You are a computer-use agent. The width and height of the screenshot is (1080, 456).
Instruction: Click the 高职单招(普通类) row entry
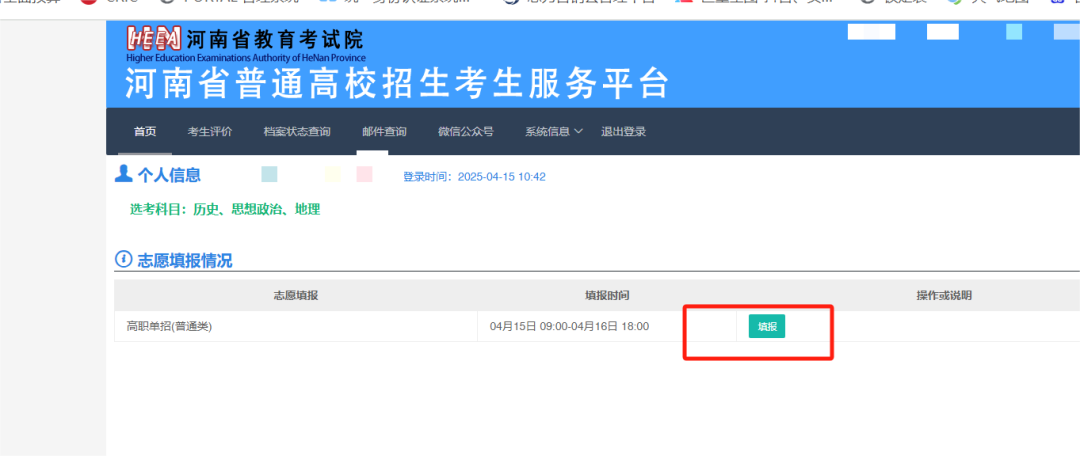click(169, 326)
